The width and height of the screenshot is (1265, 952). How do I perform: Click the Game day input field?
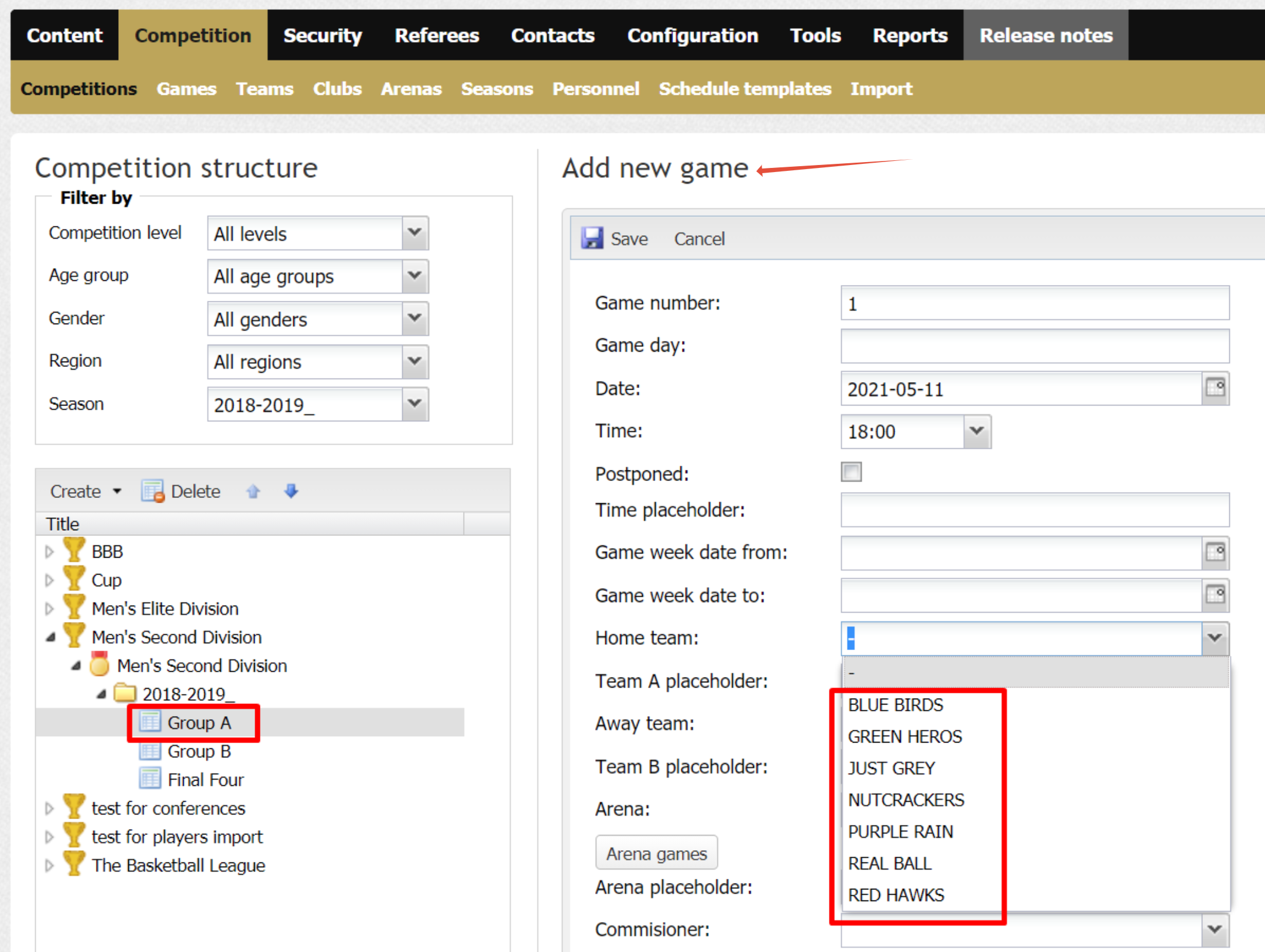pyautogui.click(x=1034, y=346)
